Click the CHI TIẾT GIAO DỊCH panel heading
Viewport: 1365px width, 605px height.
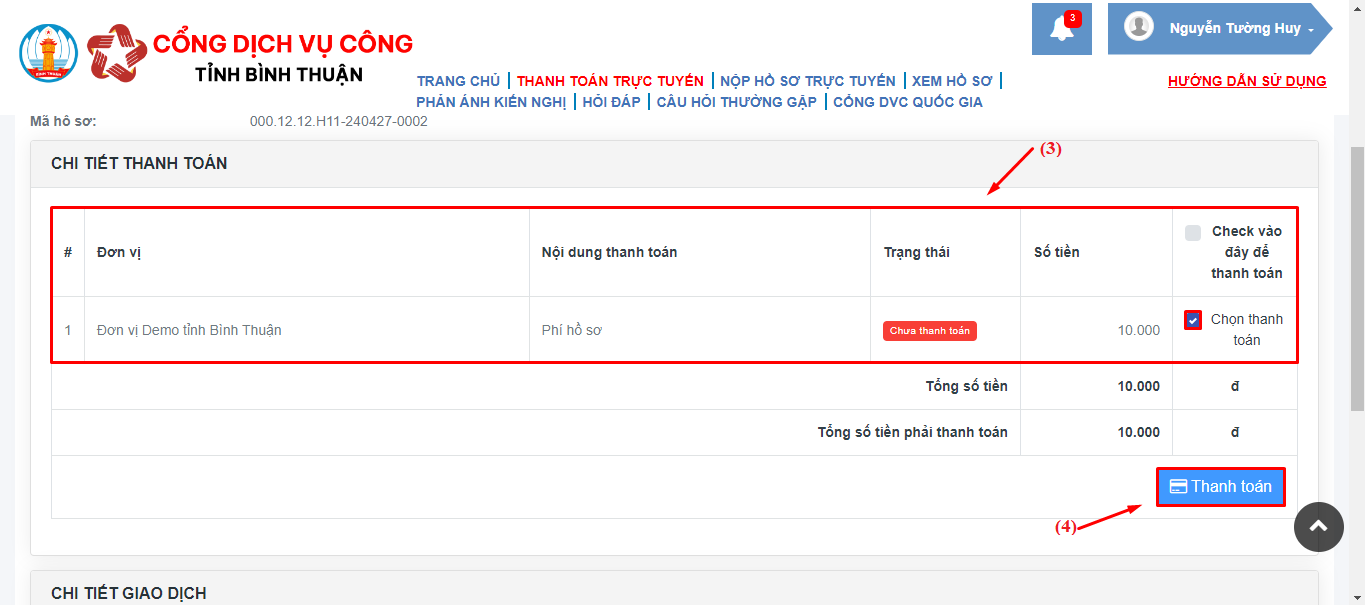pos(129,593)
